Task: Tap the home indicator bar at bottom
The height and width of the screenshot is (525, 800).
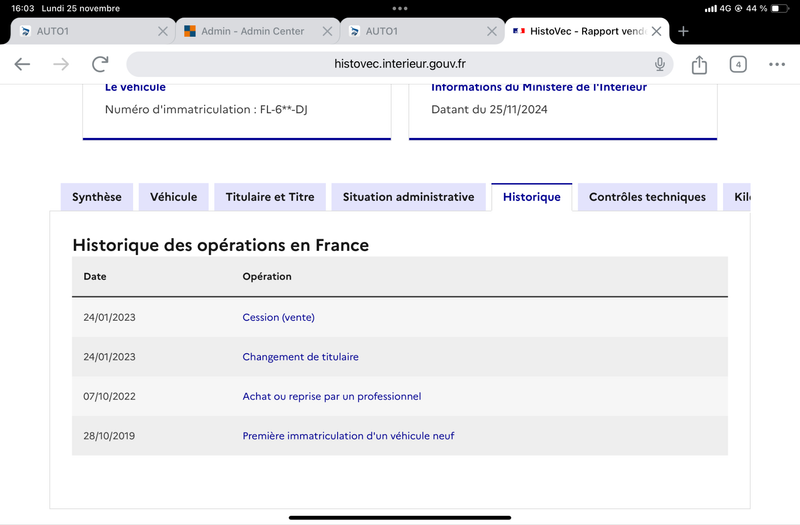Action: coord(400,517)
